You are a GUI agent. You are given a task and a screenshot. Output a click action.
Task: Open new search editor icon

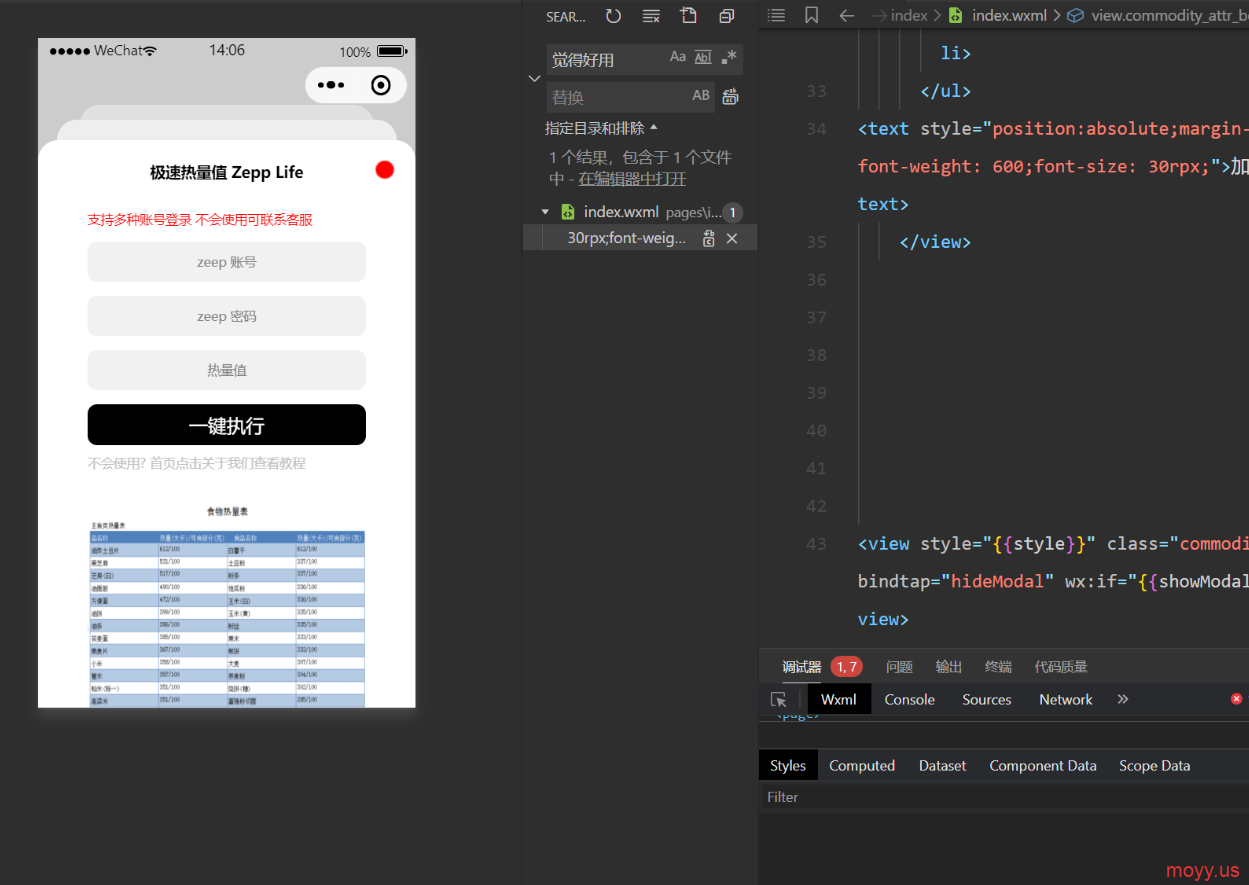[x=688, y=16]
